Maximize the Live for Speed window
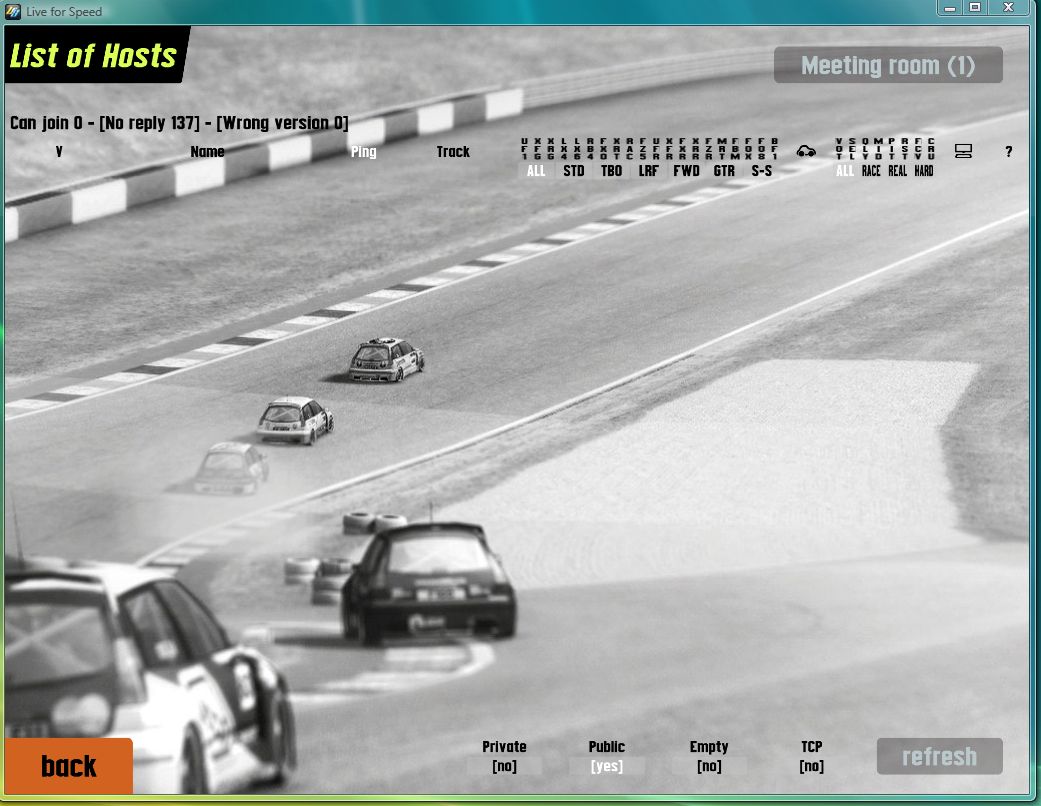The width and height of the screenshot is (1041, 806). click(975, 7)
